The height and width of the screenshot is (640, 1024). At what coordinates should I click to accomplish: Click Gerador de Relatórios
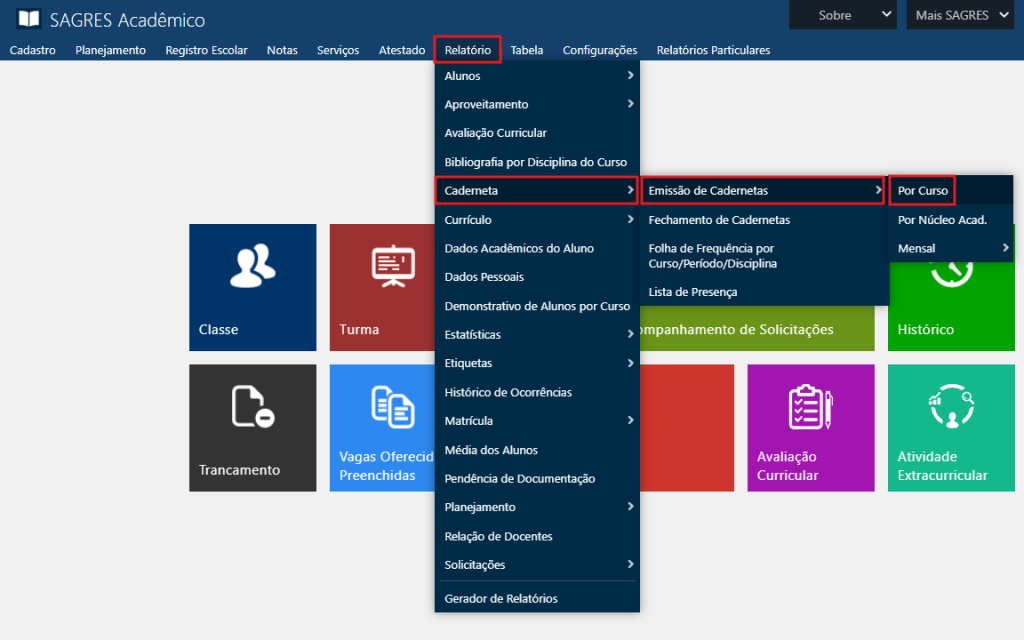(x=501, y=599)
